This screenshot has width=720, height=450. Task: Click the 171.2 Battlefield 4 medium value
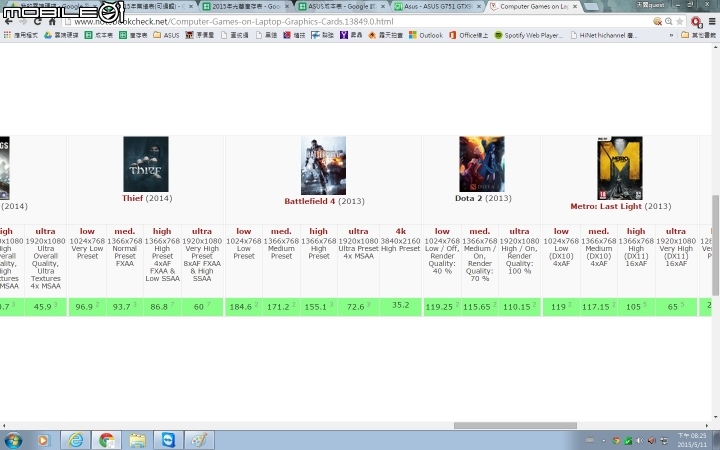click(x=281, y=307)
